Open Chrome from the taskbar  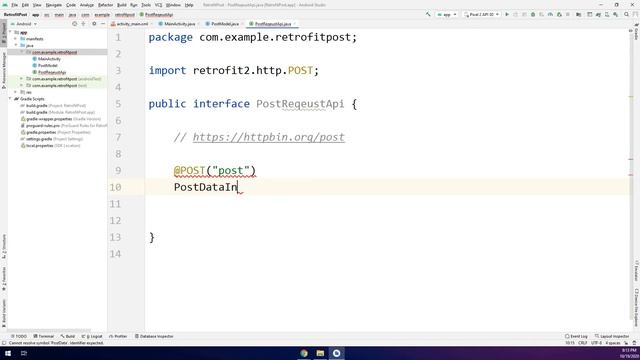(304, 353)
